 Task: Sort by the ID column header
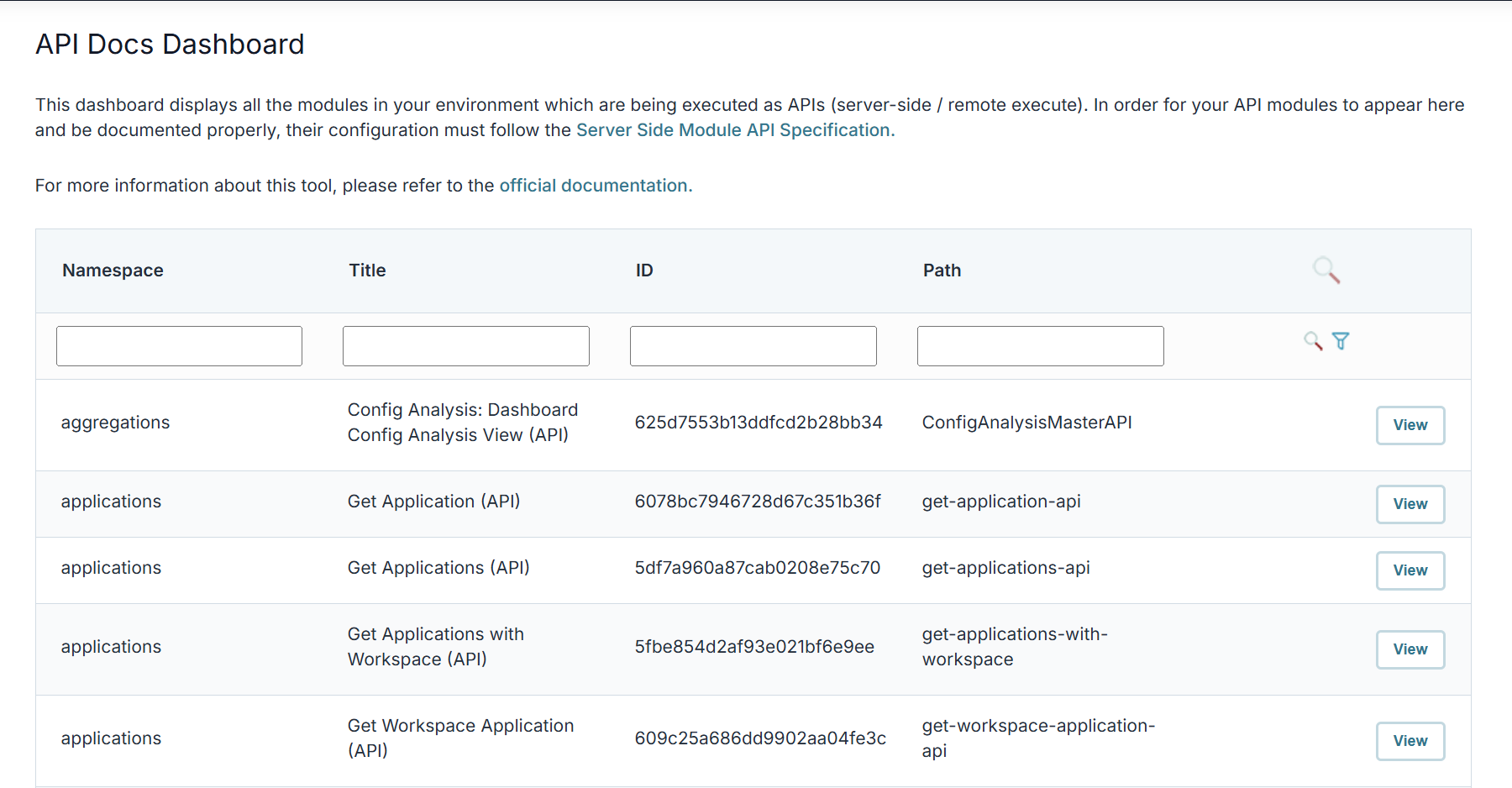click(x=644, y=271)
